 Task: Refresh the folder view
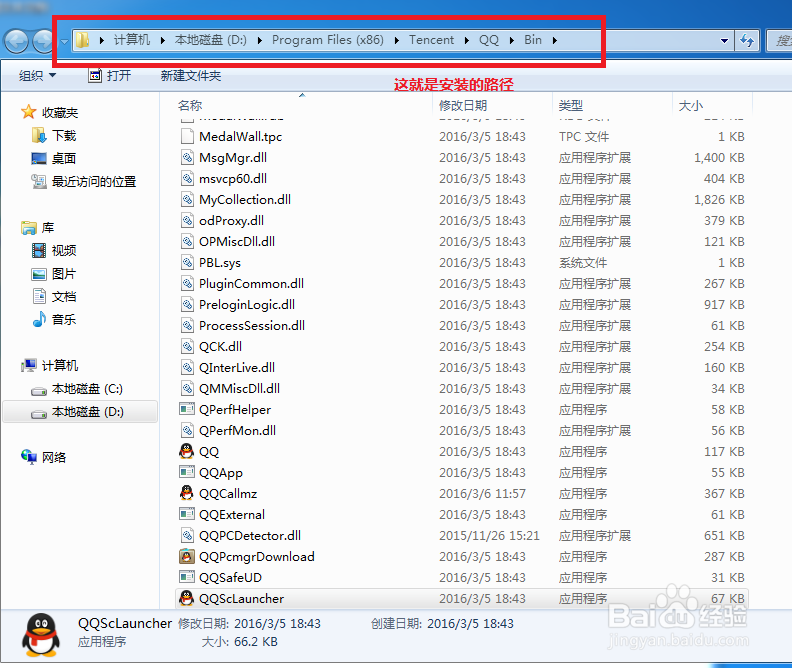[x=747, y=40]
